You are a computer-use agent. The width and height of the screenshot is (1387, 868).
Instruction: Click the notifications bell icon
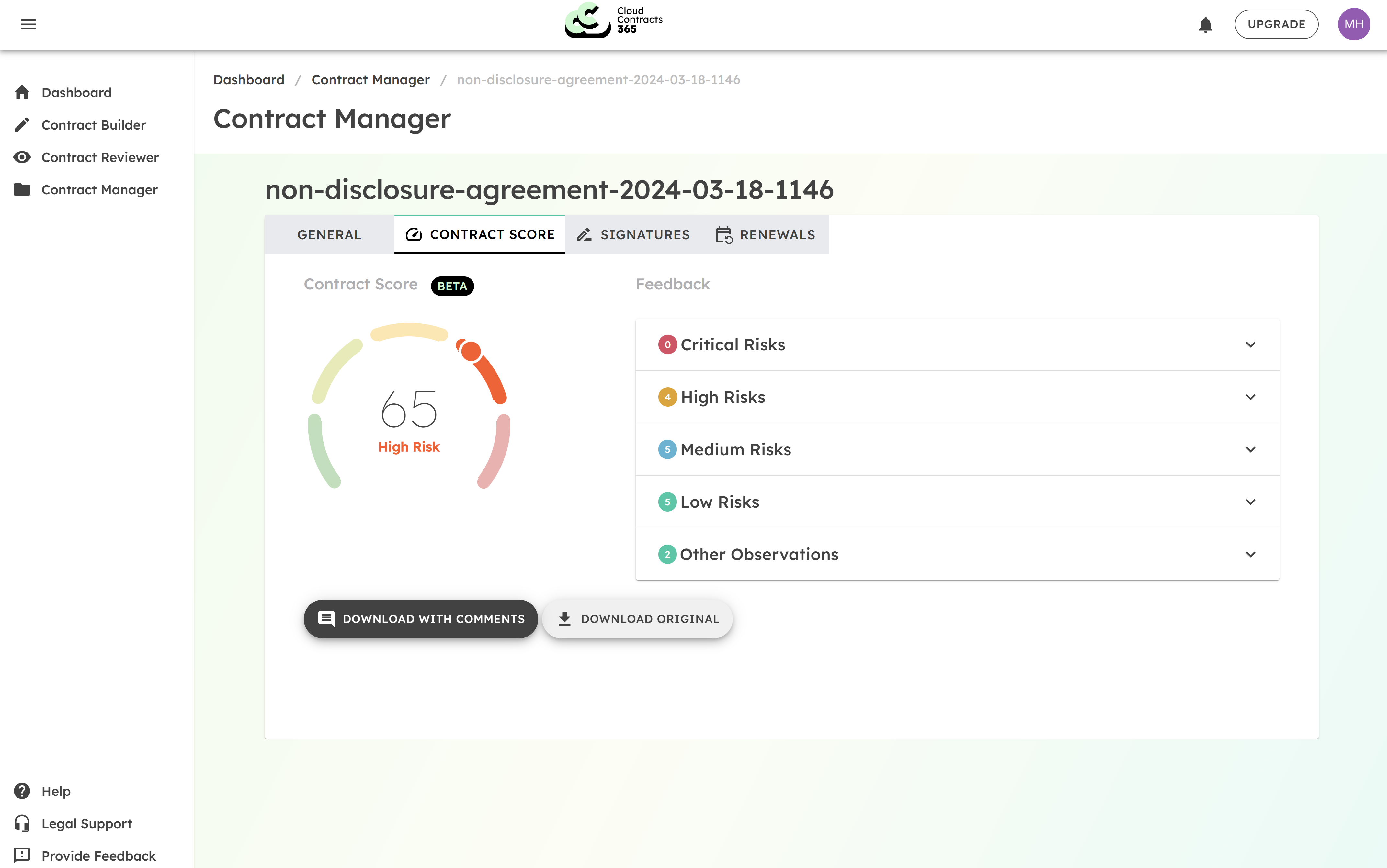pyautogui.click(x=1205, y=25)
